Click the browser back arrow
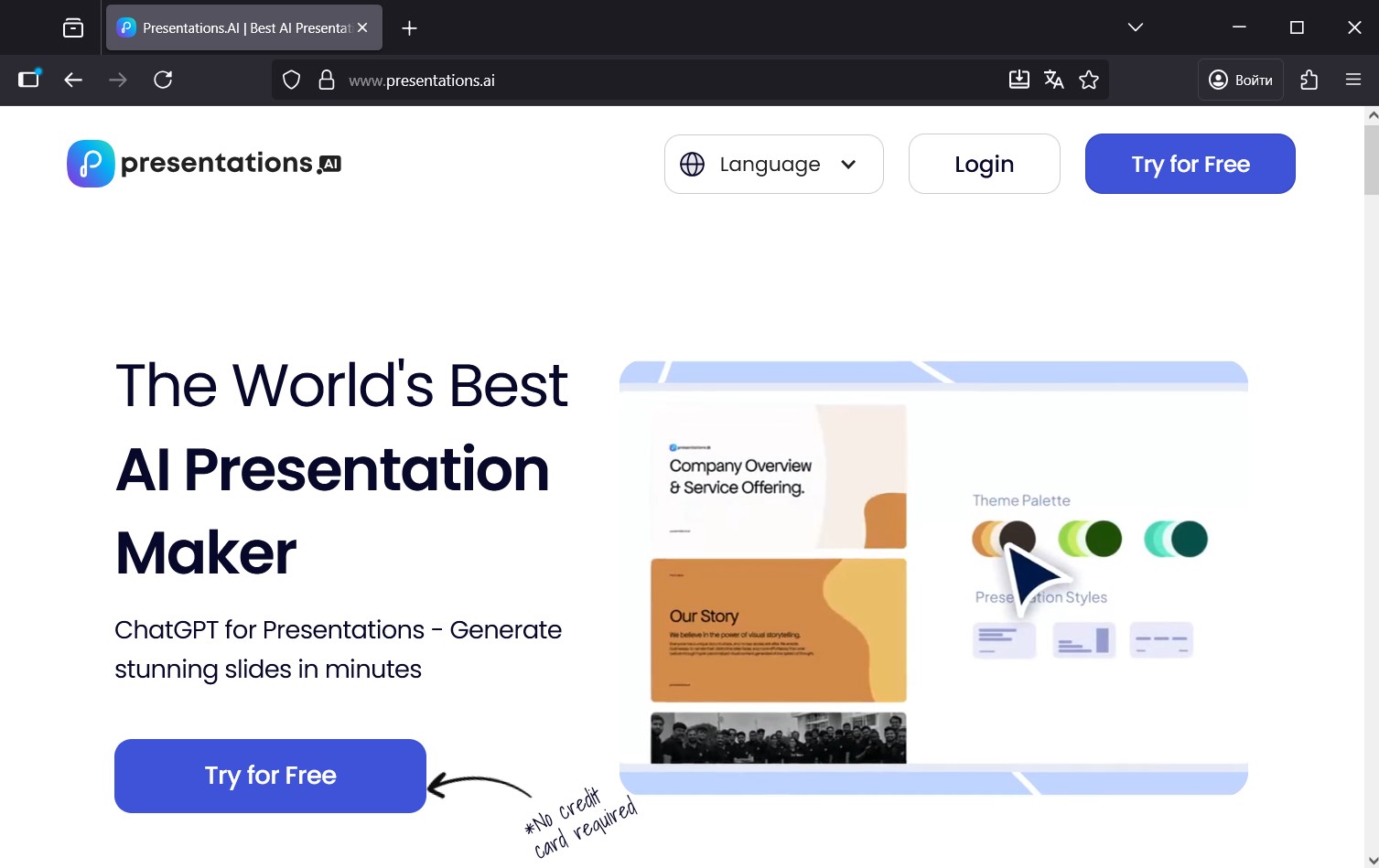 73,80
